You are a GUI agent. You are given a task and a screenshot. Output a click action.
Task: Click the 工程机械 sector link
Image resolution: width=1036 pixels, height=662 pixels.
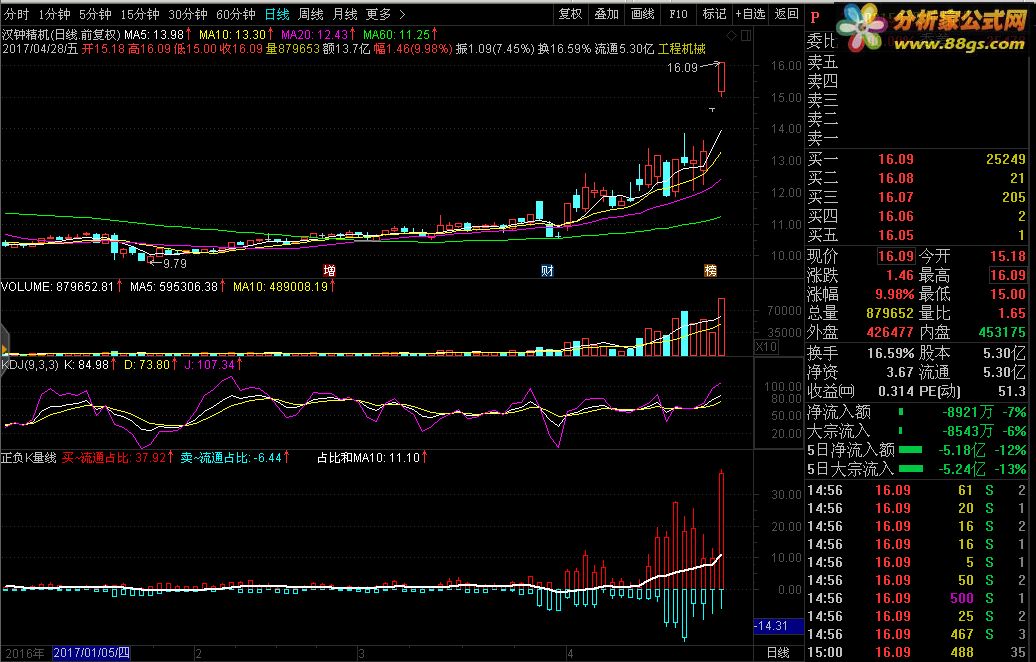click(682, 48)
